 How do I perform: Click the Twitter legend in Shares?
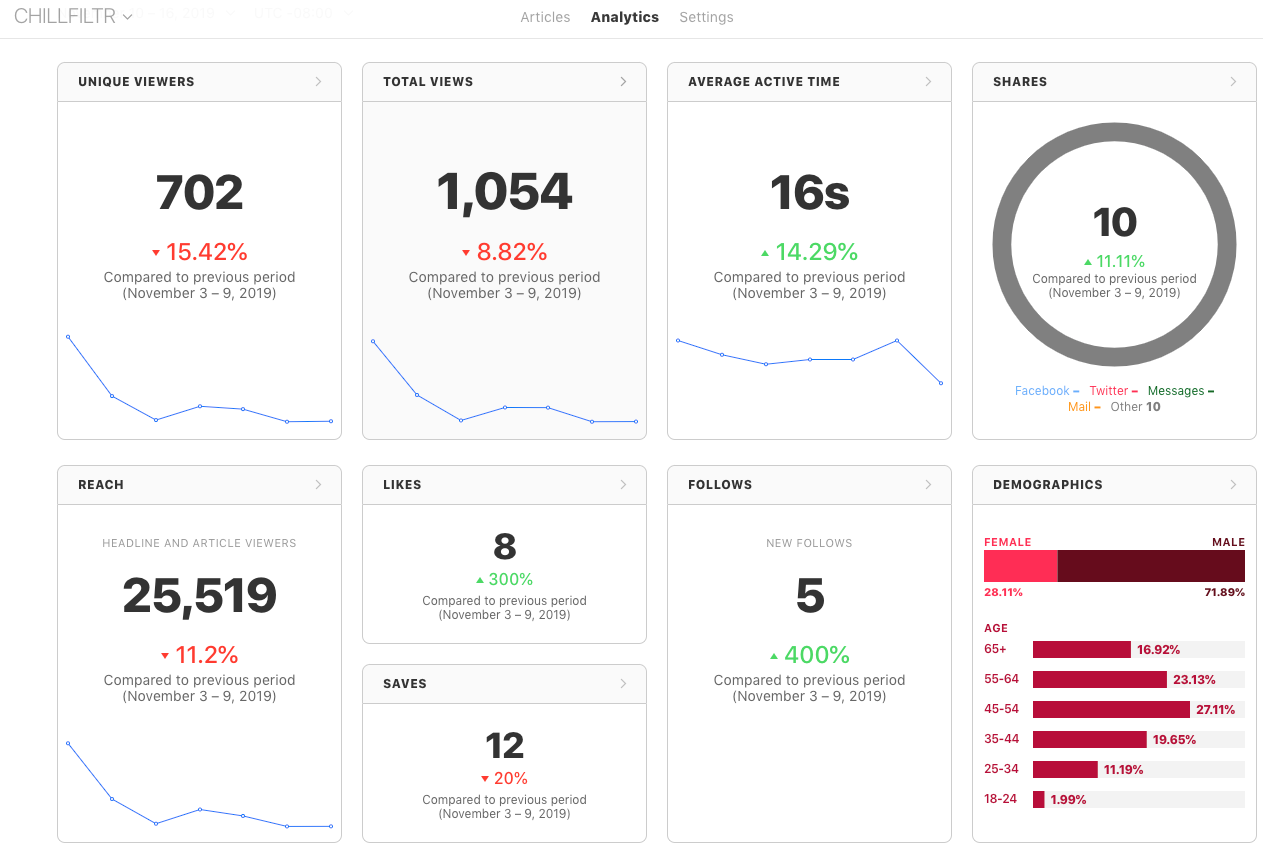[1114, 391]
